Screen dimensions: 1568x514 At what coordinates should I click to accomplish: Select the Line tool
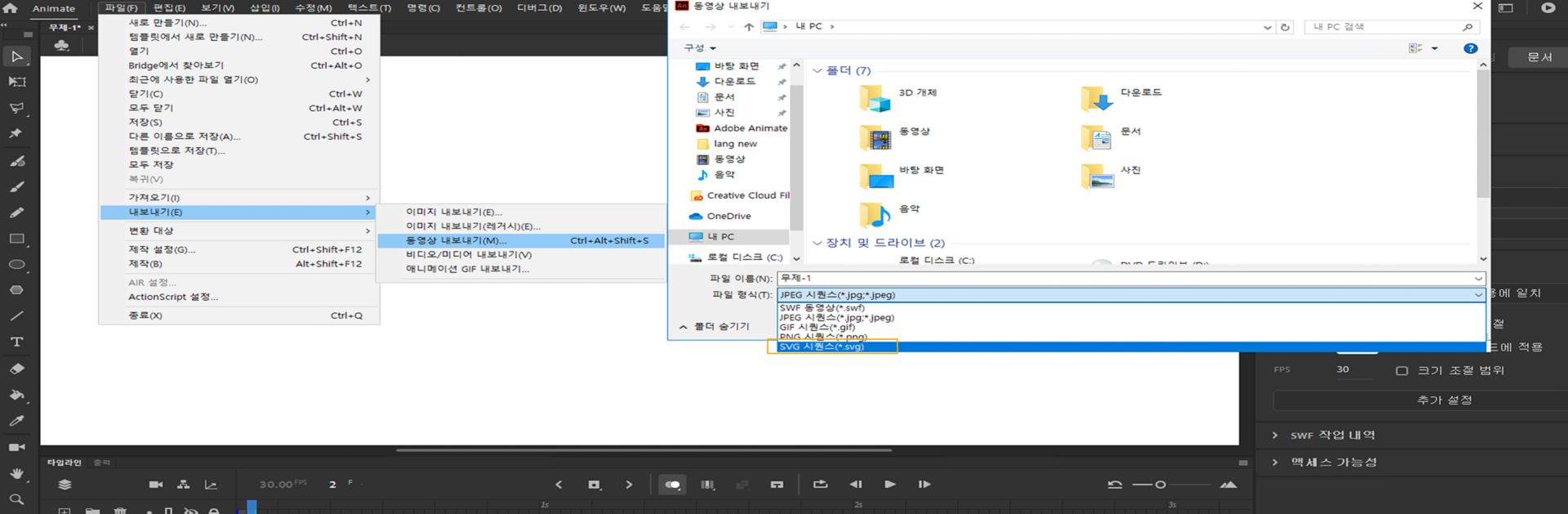point(16,316)
